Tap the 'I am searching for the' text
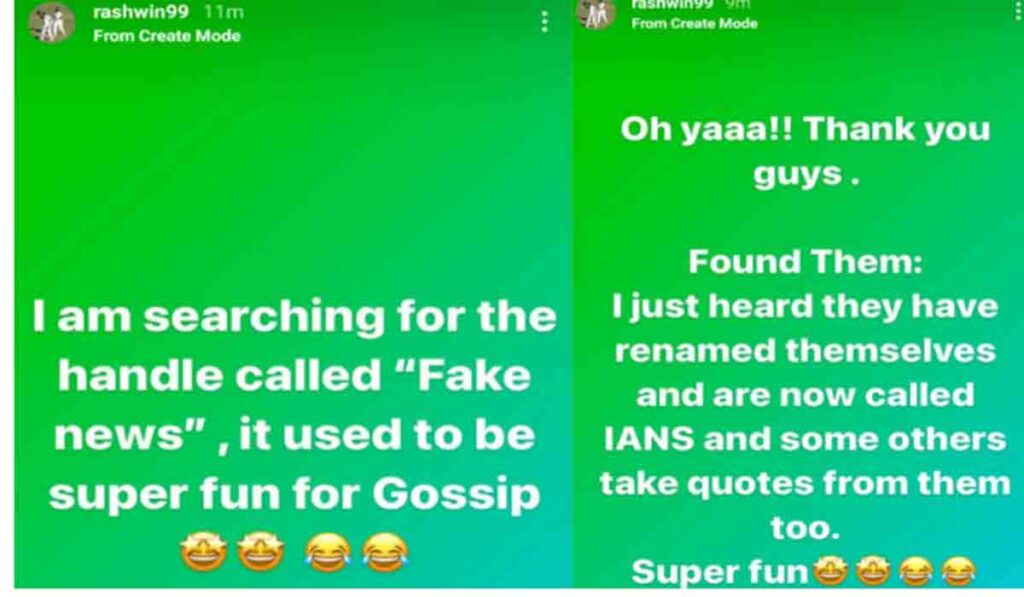The height and width of the screenshot is (597, 1024). coord(295,316)
